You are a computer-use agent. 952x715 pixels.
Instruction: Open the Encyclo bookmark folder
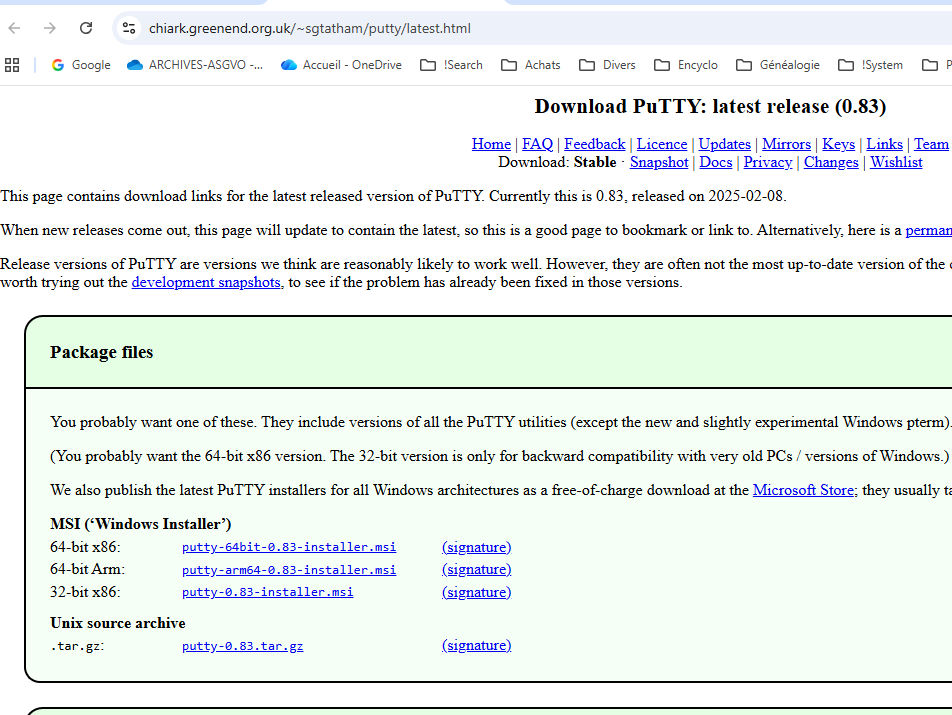685,65
